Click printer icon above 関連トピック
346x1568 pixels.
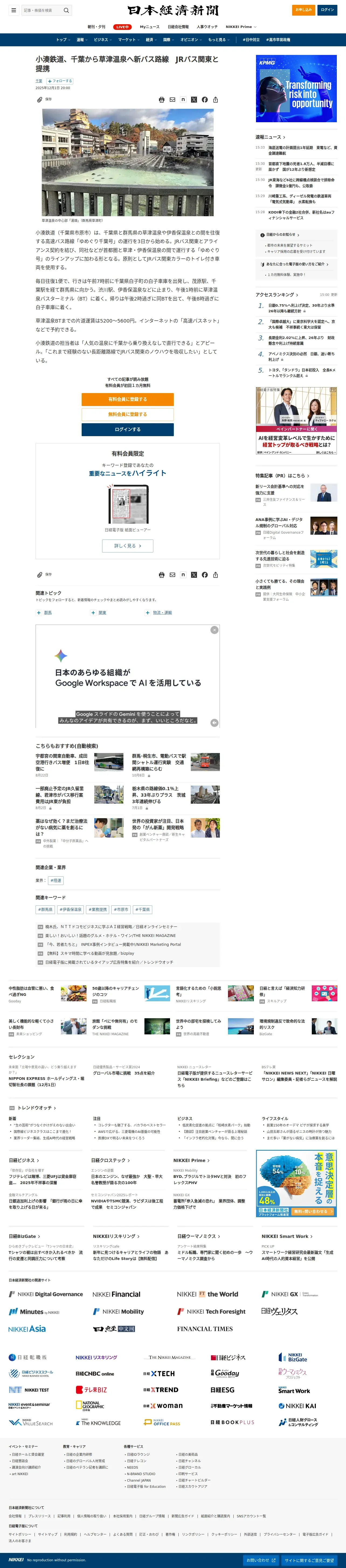pyautogui.click(x=161, y=575)
